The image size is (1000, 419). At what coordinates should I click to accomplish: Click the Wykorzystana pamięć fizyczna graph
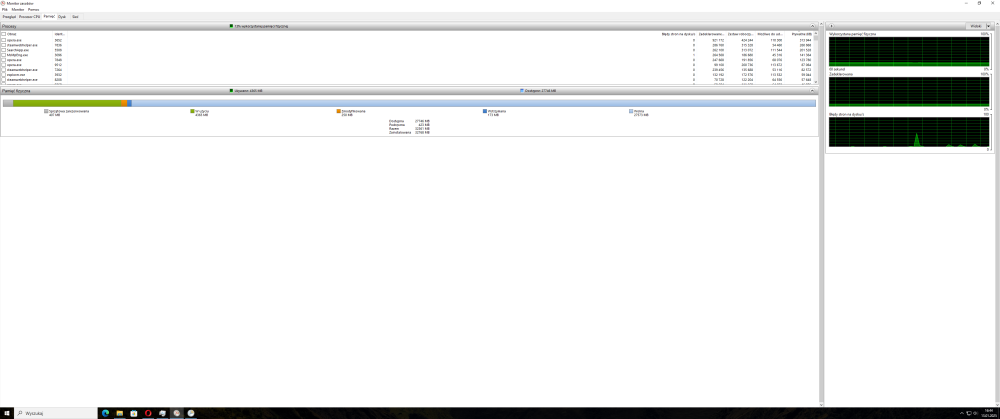click(909, 51)
